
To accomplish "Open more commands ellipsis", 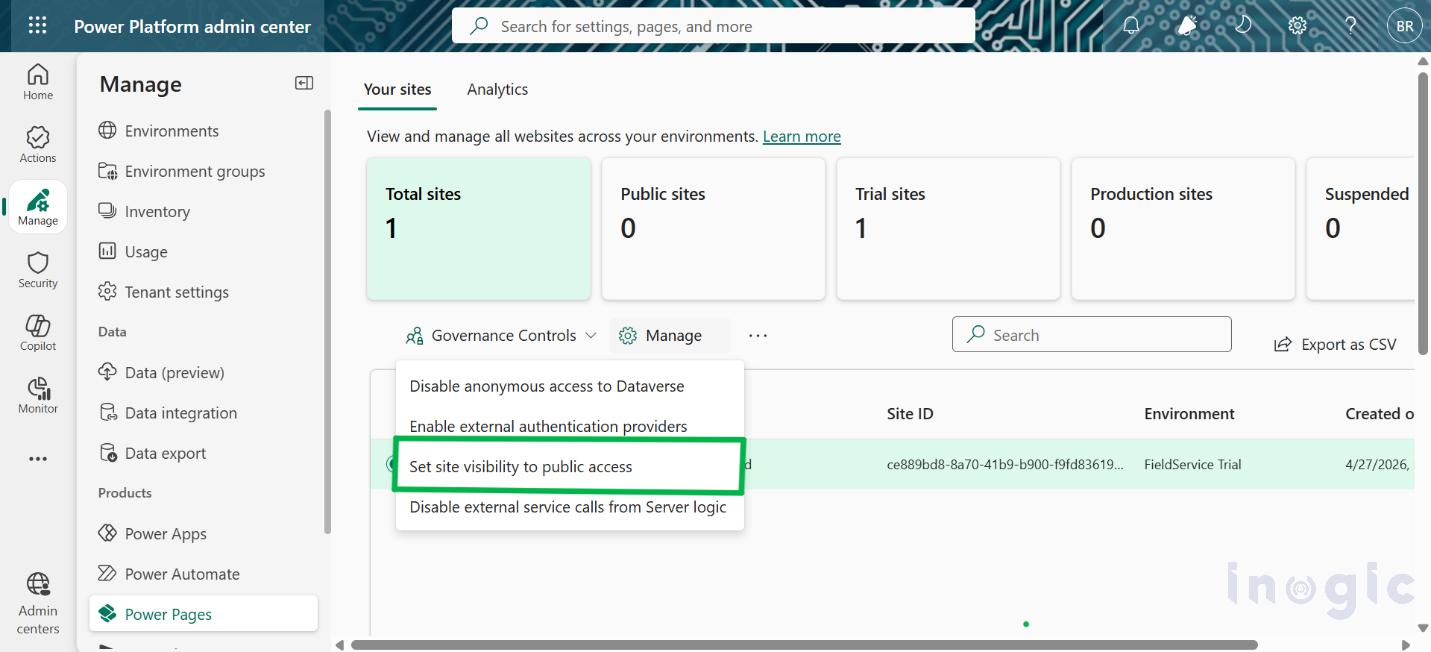I will pyautogui.click(x=758, y=336).
